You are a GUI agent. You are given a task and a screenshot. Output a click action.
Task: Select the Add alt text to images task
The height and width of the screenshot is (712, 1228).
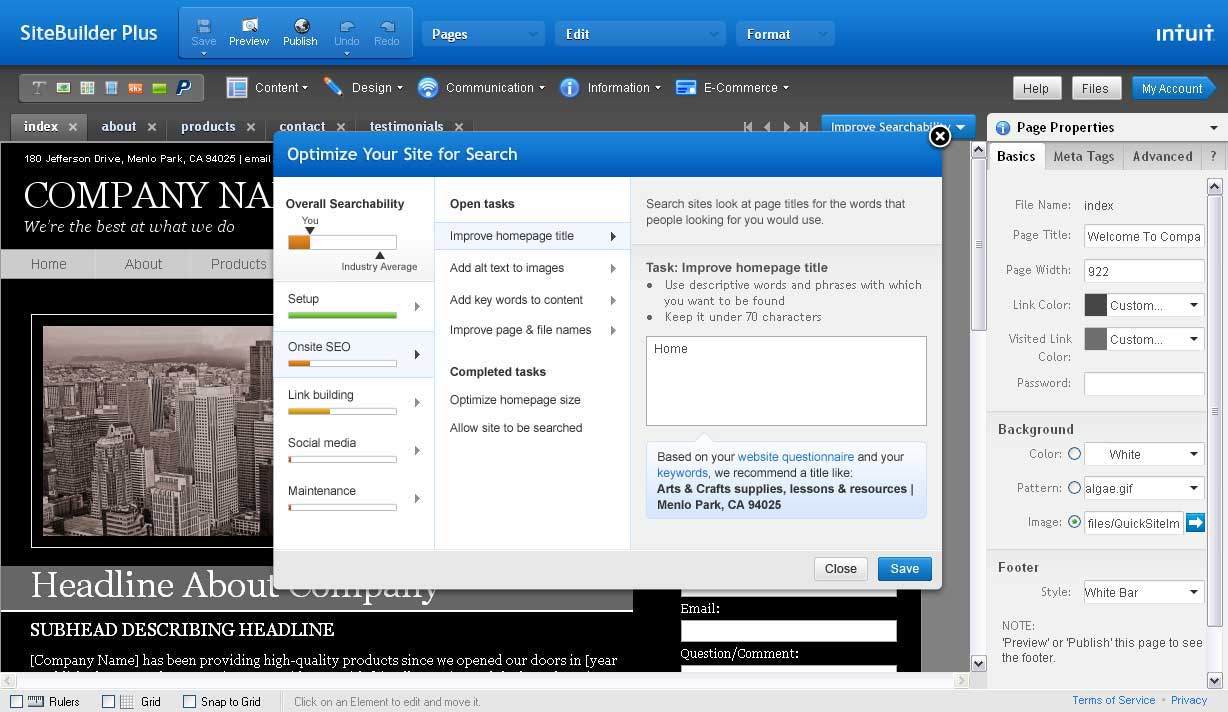point(532,268)
